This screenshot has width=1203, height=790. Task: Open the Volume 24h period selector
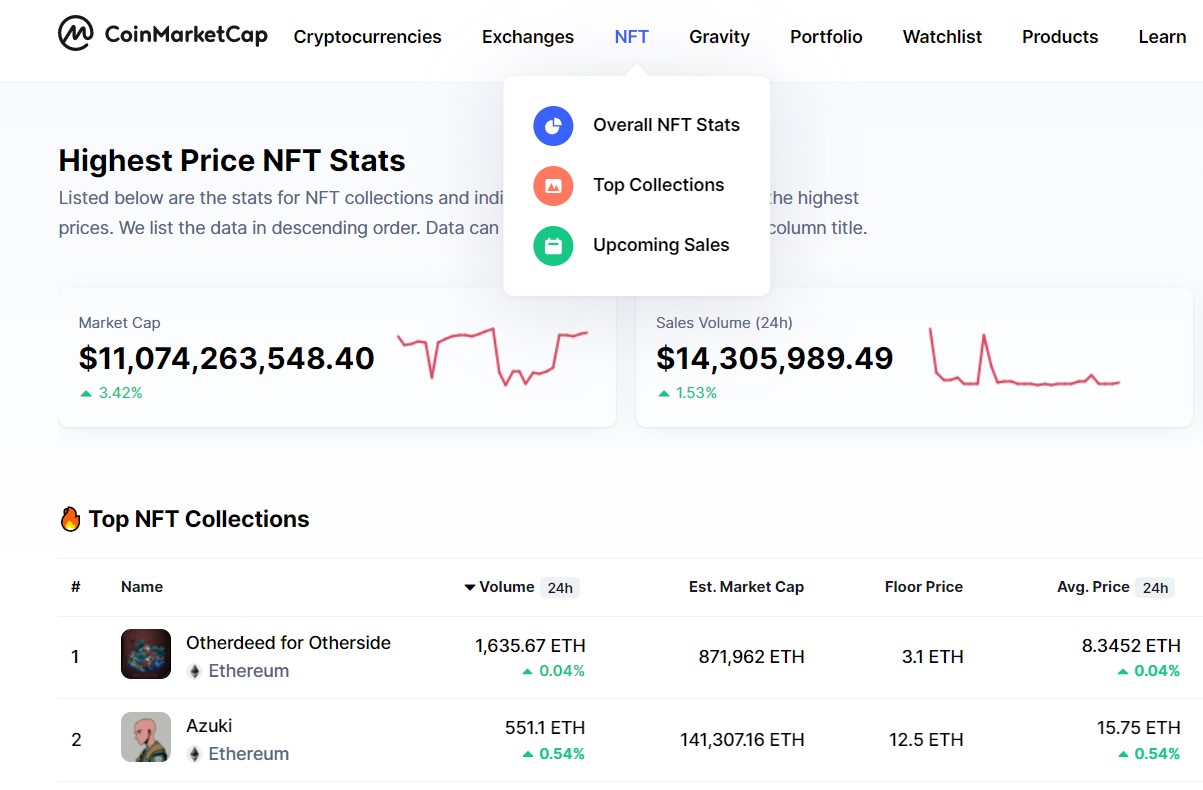pos(560,588)
